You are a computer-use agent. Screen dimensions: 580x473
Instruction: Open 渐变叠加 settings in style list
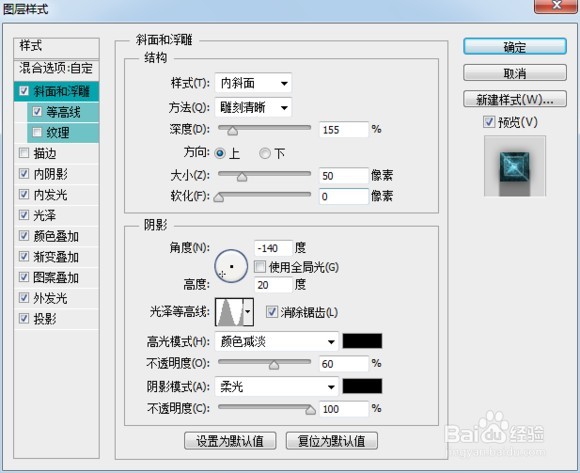point(56,257)
